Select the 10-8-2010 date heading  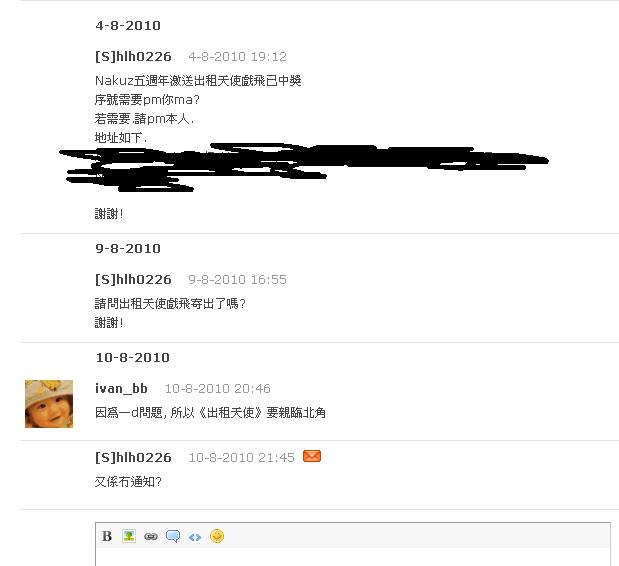(133, 358)
